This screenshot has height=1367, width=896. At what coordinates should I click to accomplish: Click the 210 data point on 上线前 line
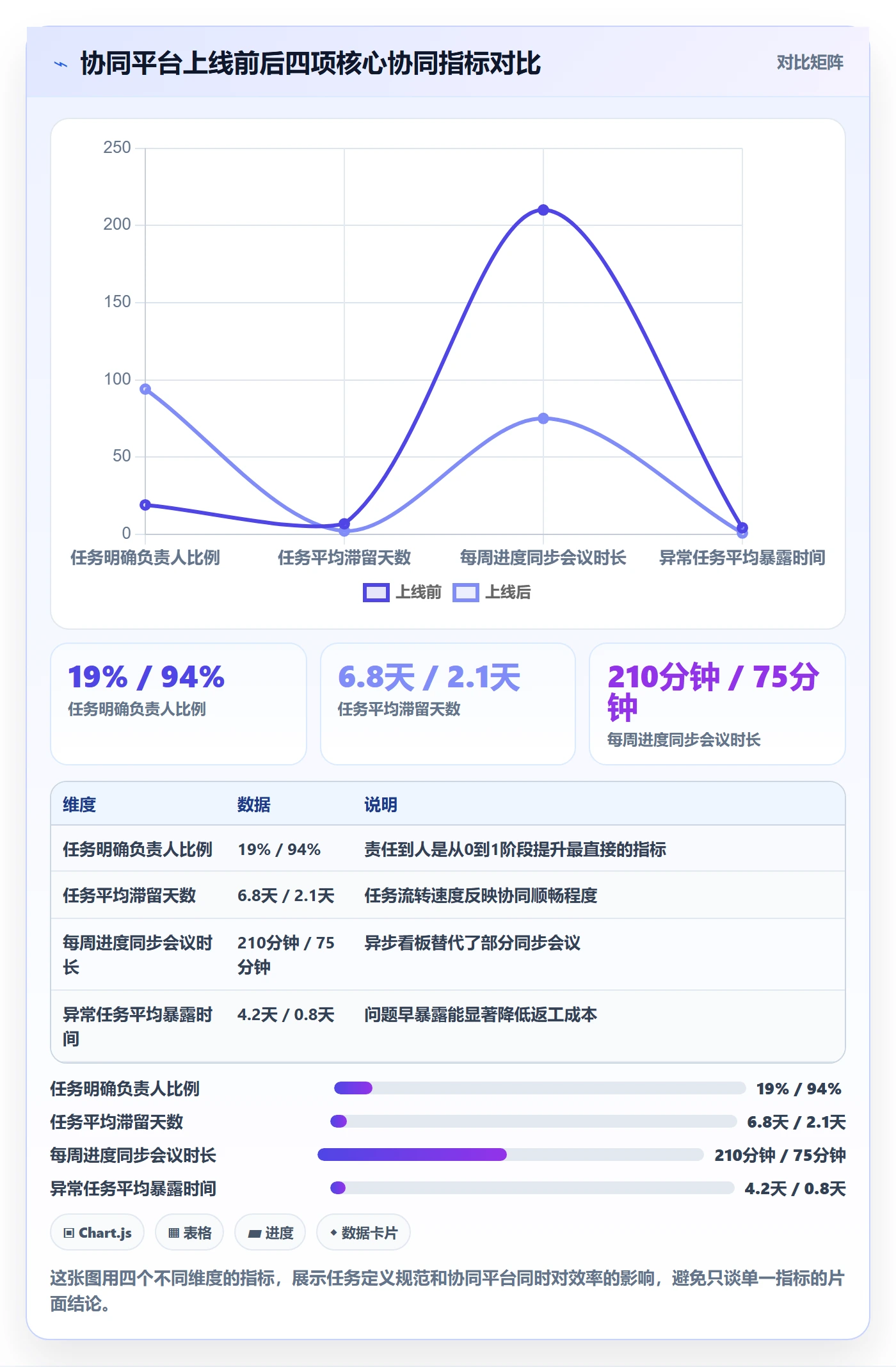pyautogui.click(x=543, y=210)
